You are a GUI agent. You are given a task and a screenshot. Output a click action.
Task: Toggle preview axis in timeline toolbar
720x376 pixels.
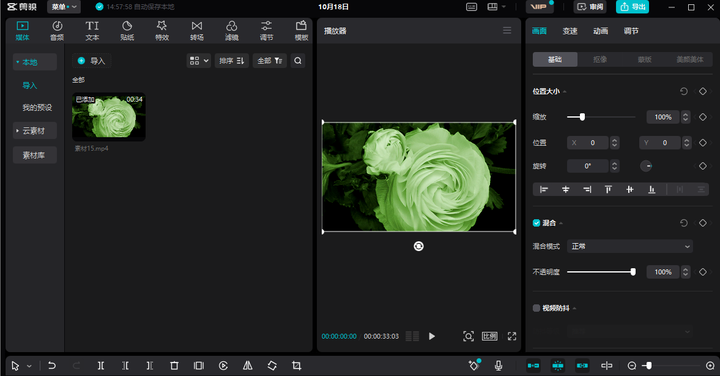(607, 365)
